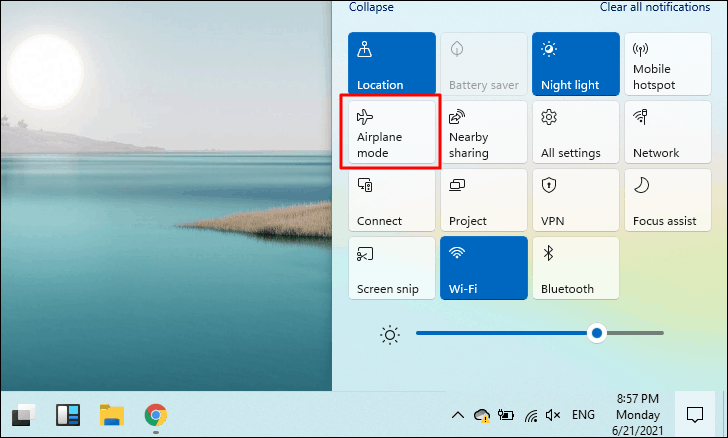Enable the Bluetooth tile
728x438 pixels.
(x=576, y=268)
